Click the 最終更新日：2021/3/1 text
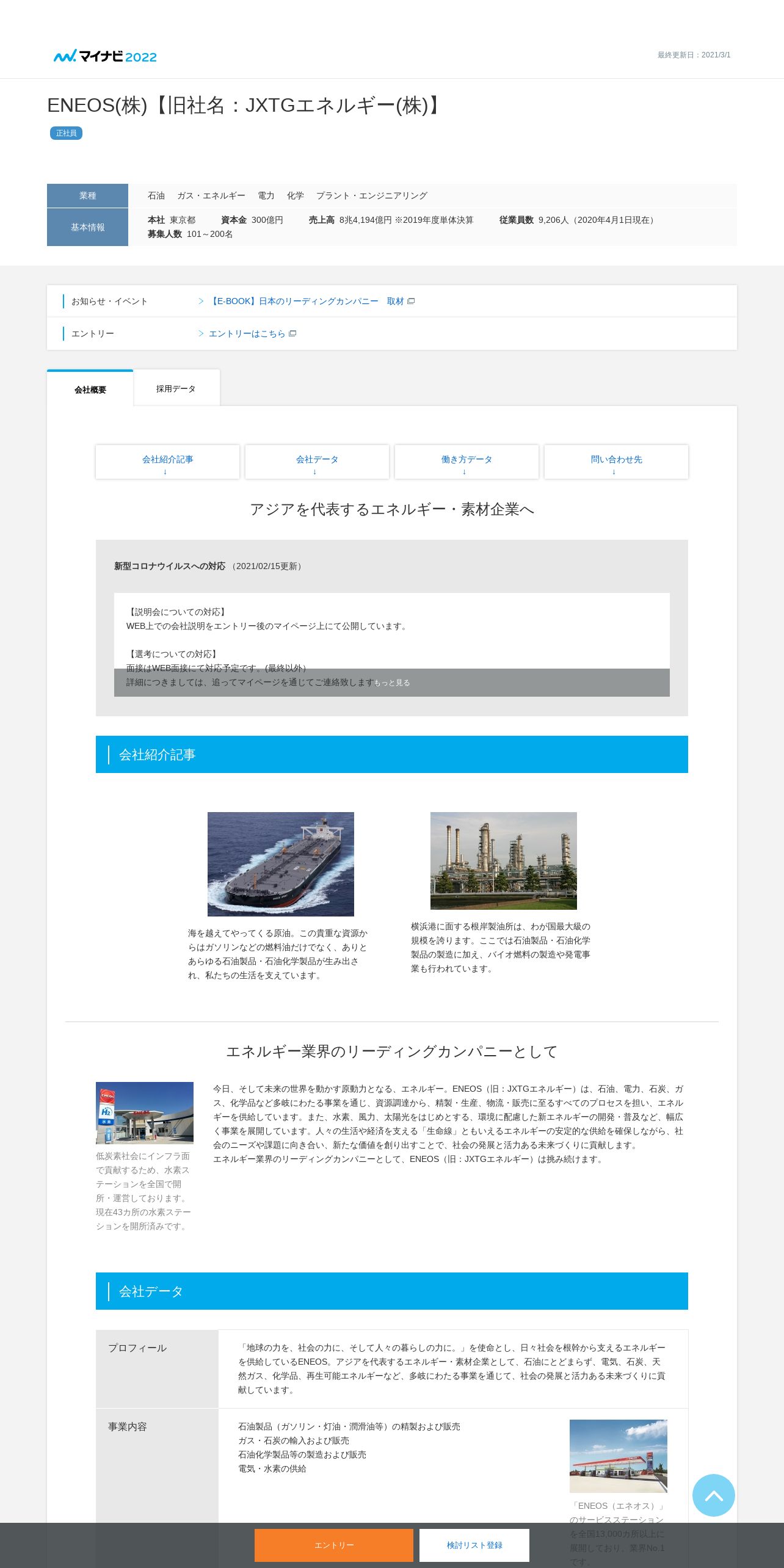The width and height of the screenshot is (784, 1568). 694,55
